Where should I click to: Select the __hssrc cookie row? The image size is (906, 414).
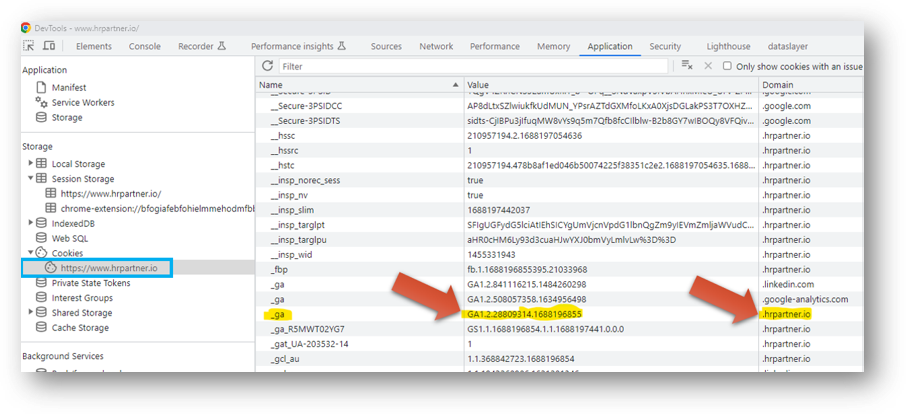pyautogui.click(x=560, y=151)
